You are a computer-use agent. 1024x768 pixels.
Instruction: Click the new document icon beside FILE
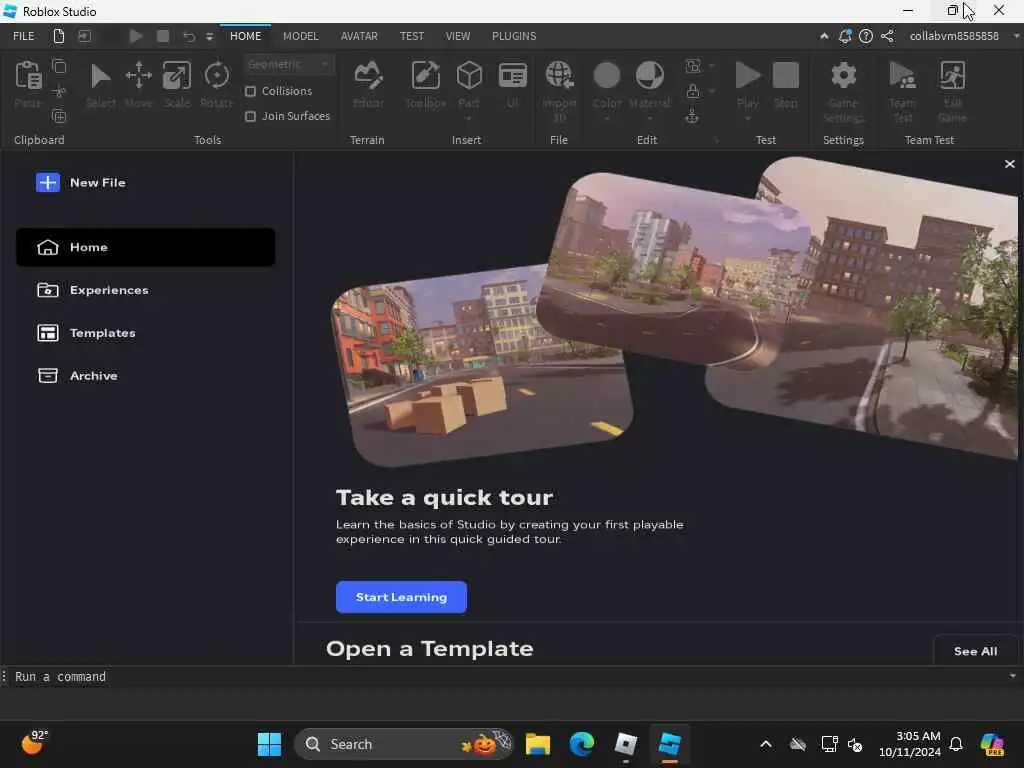(x=59, y=36)
